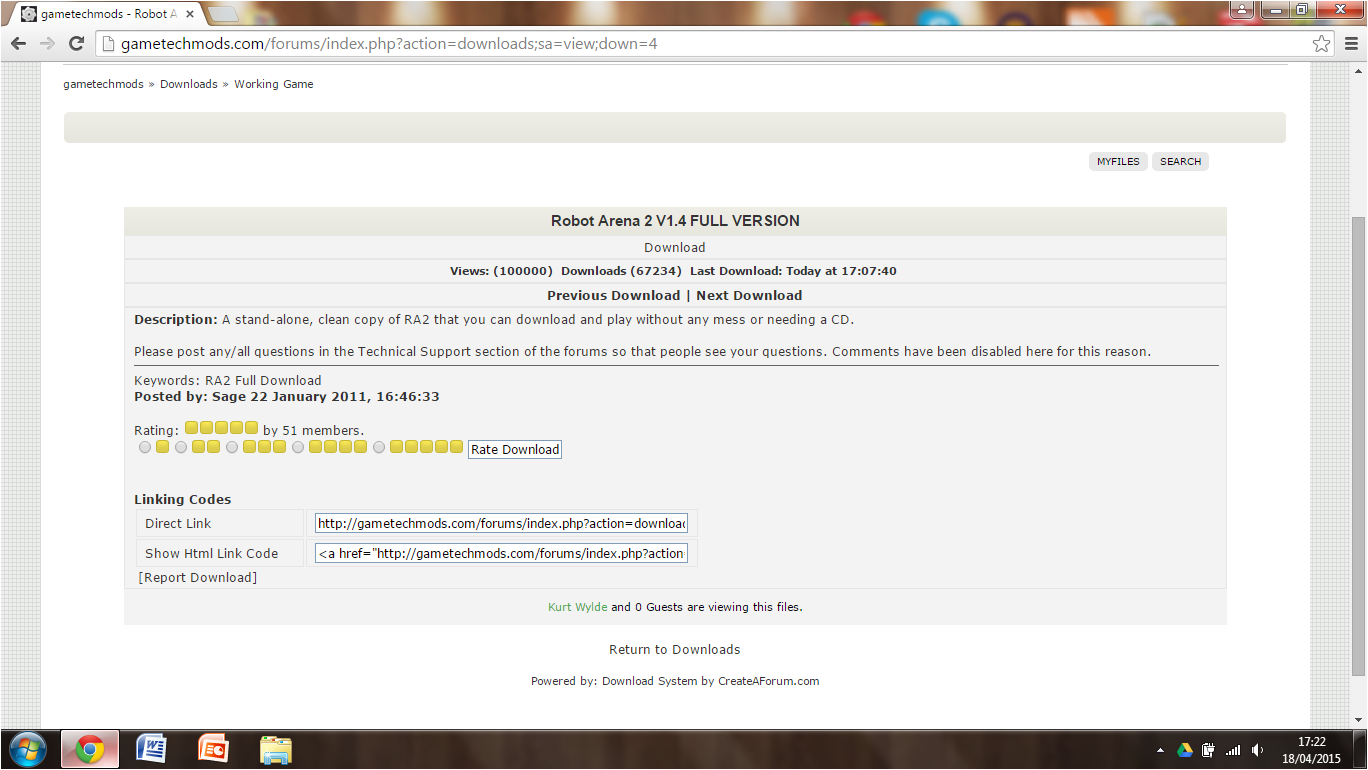The height and width of the screenshot is (770, 1368).
Task: Click the browser Forward arrow
Action: (x=47, y=44)
